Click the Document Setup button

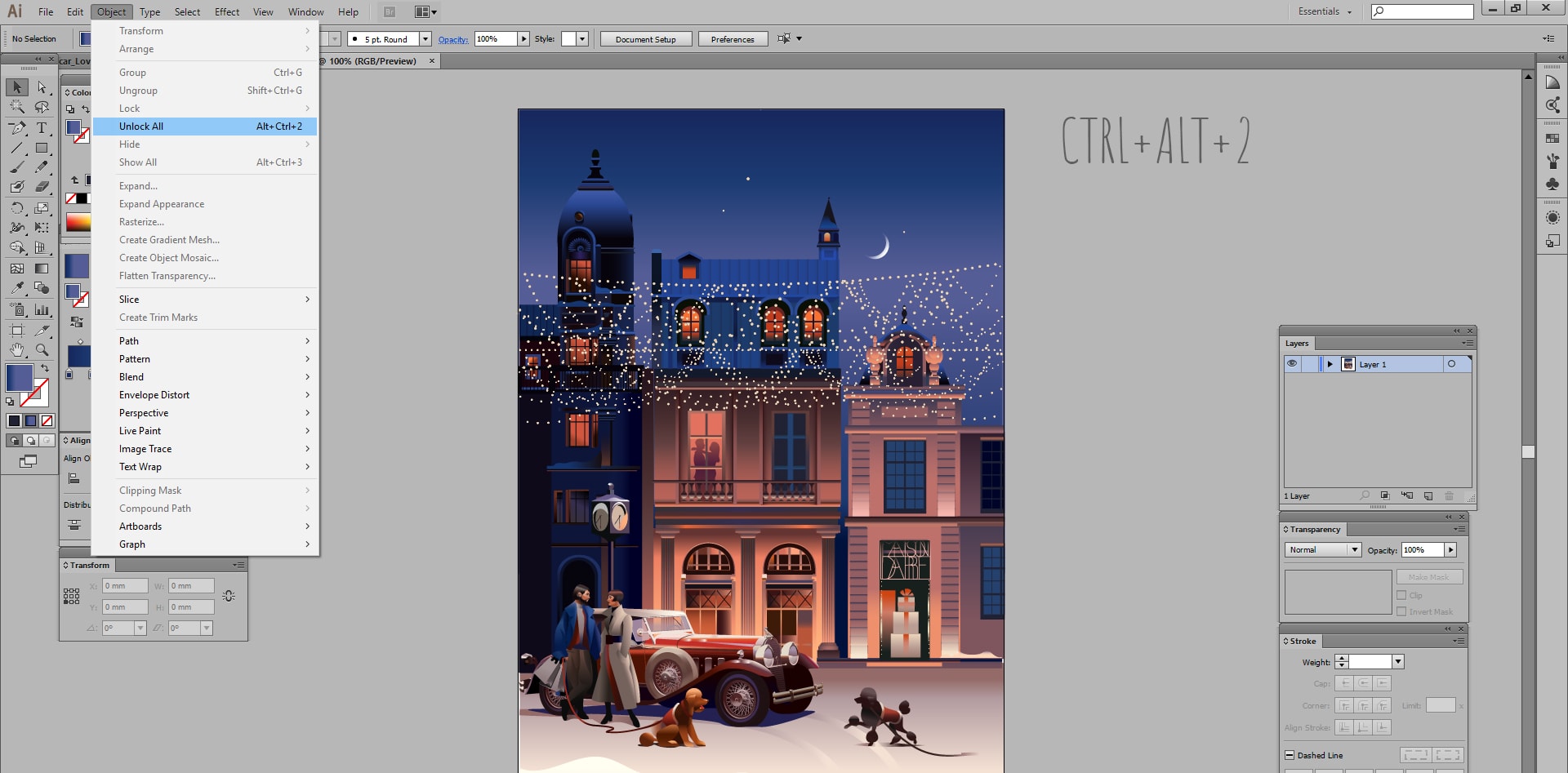[645, 39]
